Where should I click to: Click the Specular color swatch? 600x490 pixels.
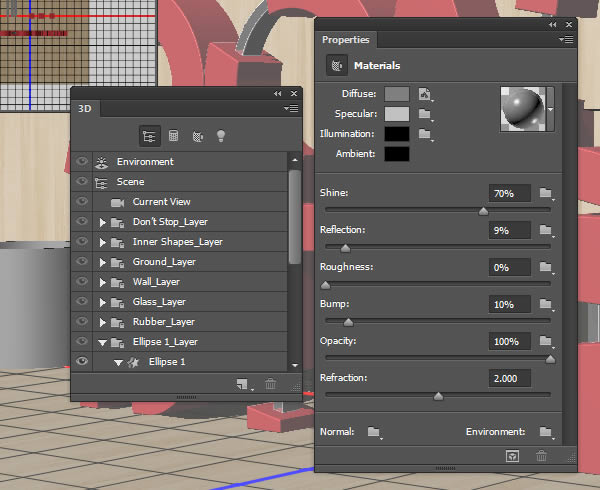(x=397, y=114)
